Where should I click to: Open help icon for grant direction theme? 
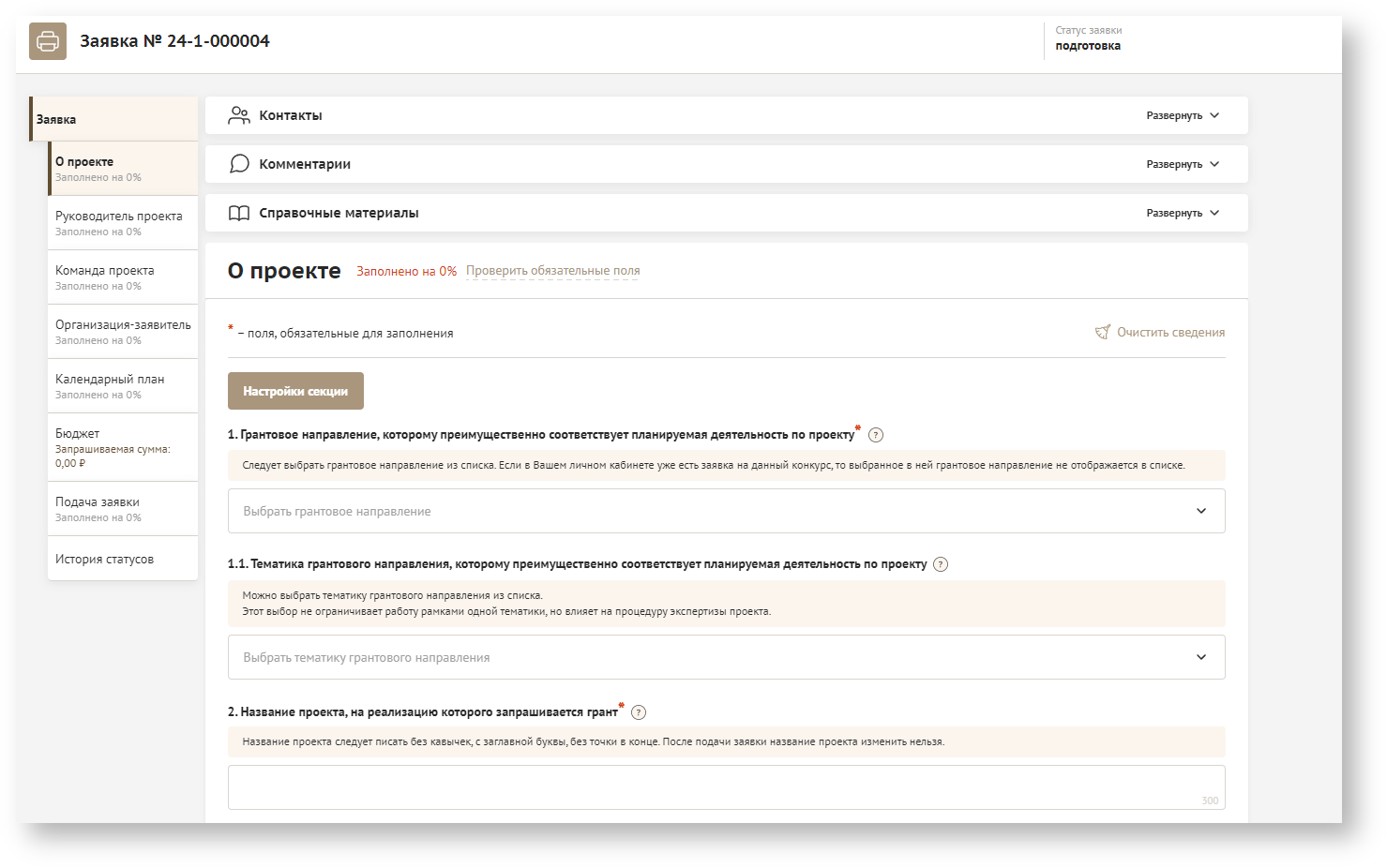click(941, 564)
